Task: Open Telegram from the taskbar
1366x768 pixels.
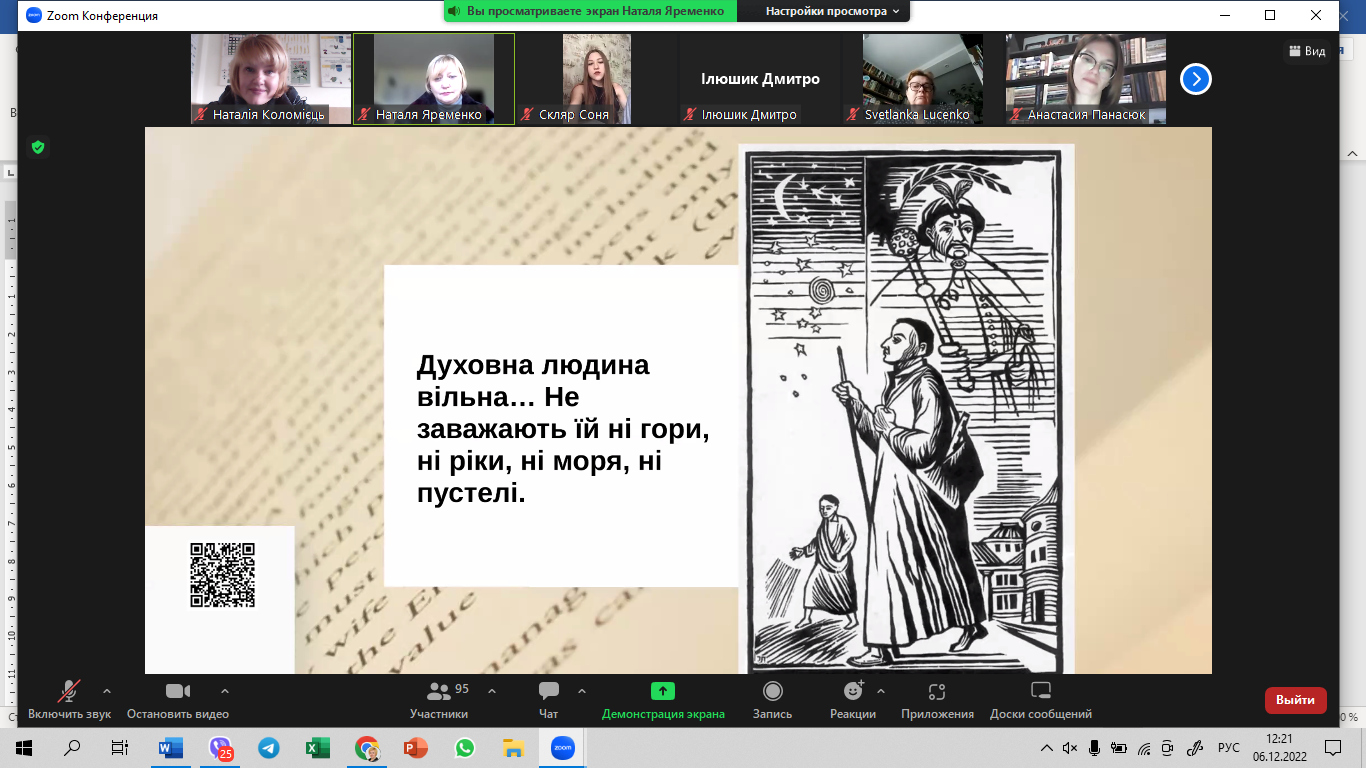Action: coord(269,748)
